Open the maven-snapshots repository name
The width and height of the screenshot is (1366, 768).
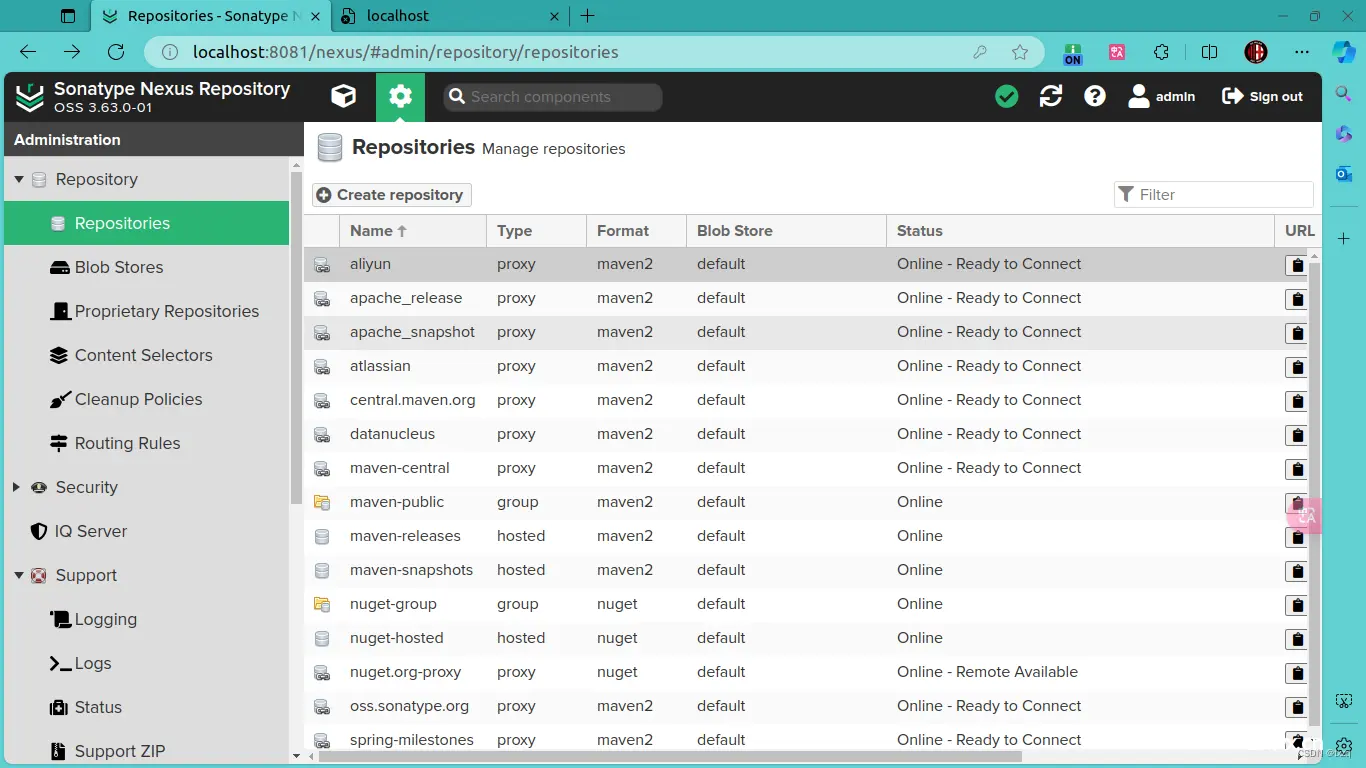411,570
